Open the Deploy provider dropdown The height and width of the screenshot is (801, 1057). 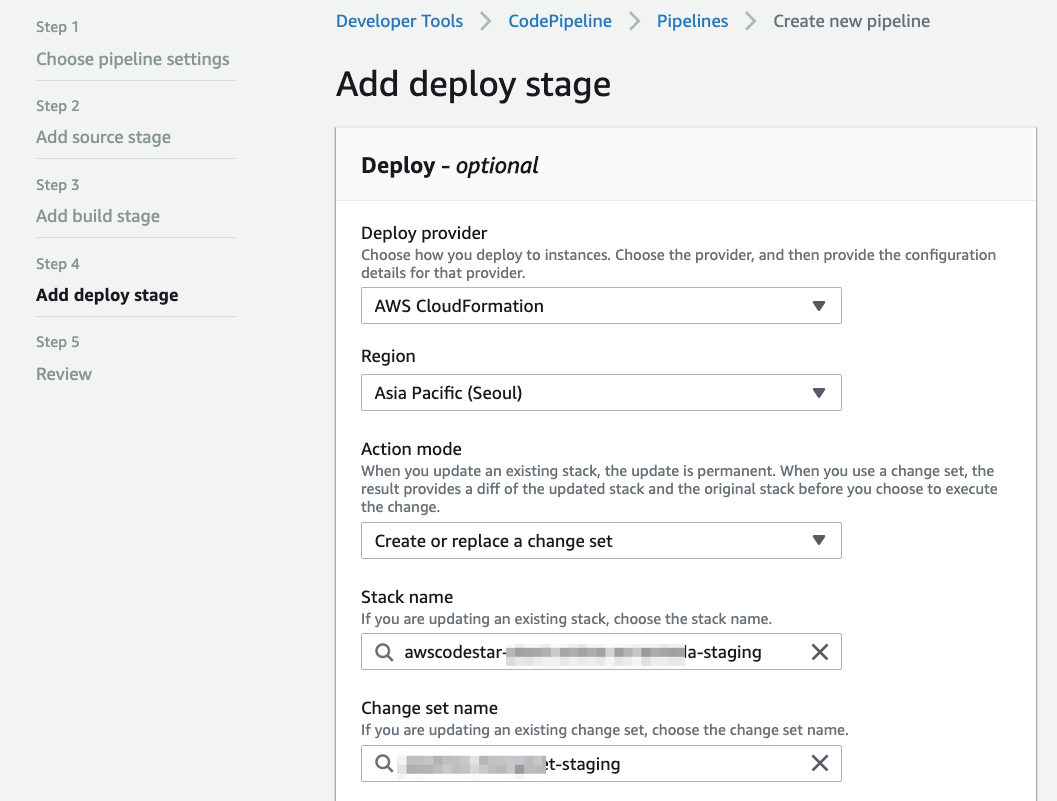(601, 305)
